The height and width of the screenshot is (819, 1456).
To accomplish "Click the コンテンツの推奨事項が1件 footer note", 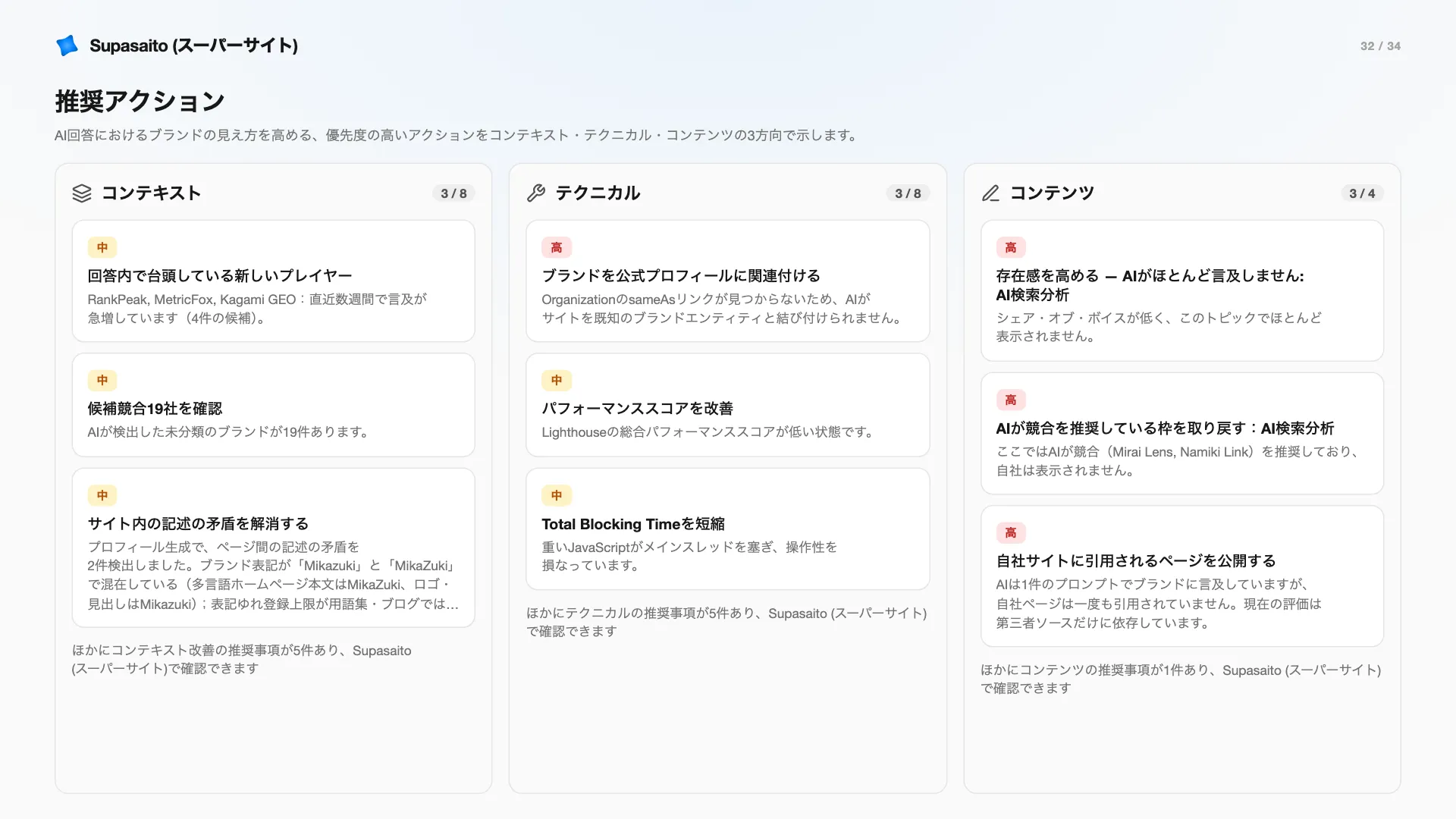I will [x=1181, y=679].
